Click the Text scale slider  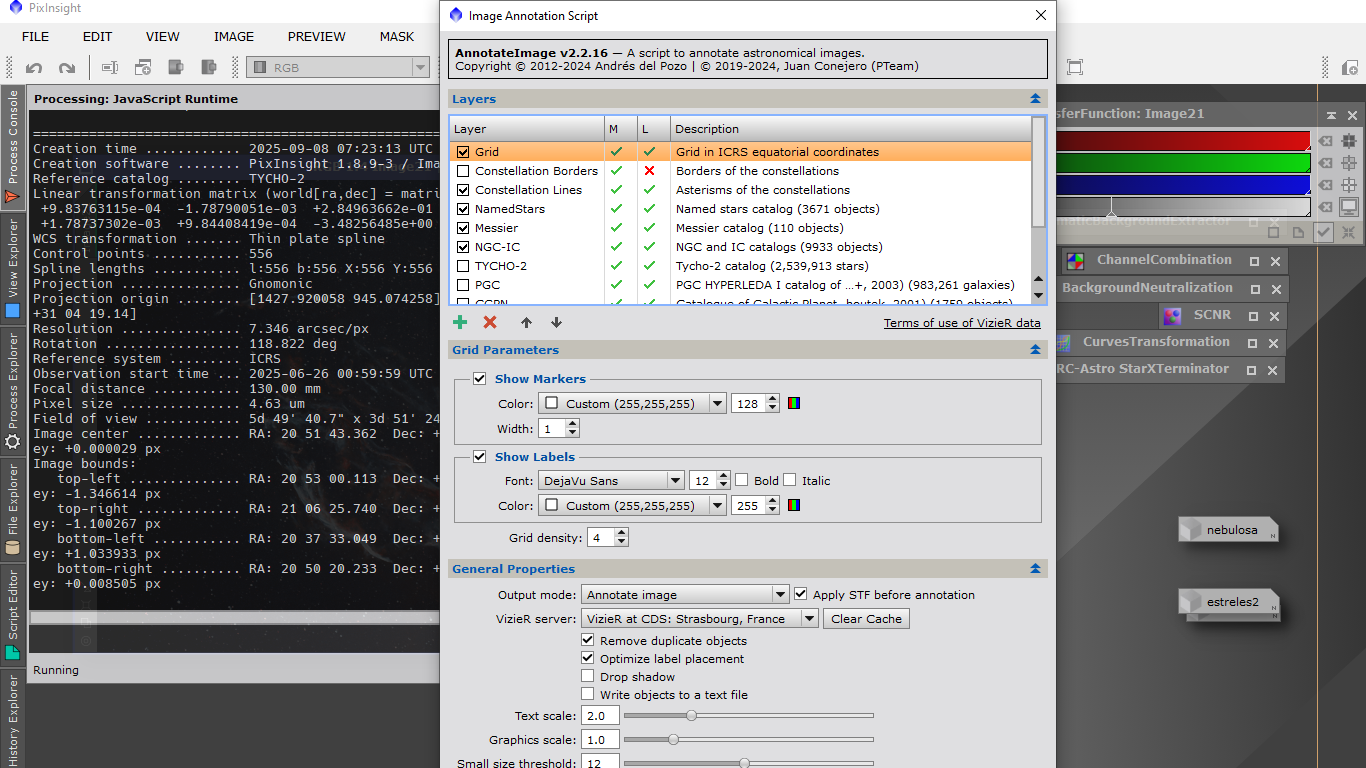click(x=748, y=716)
